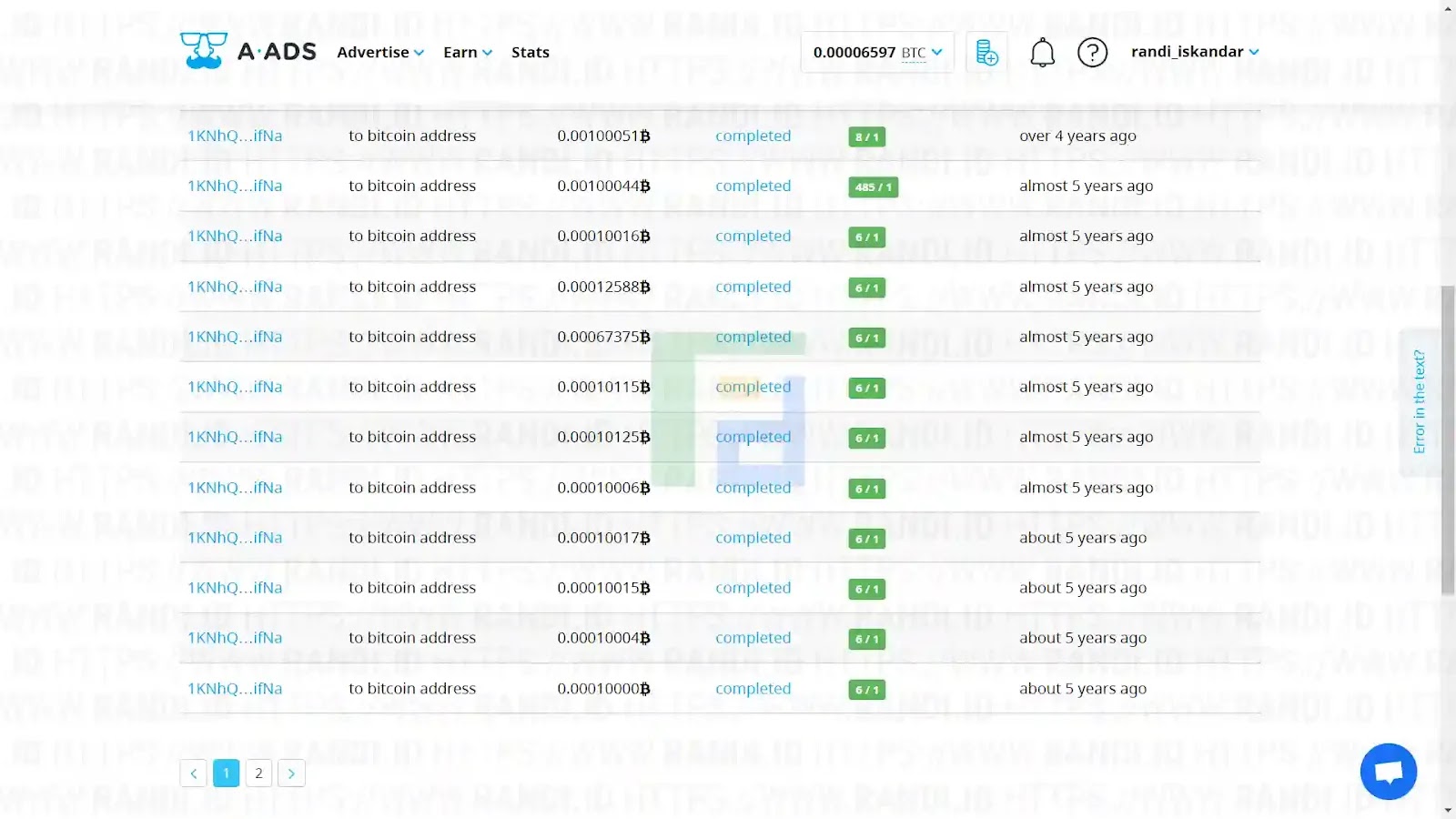Go to the previous page arrow
The height and width of the screenshot is (819, 1456).
point(193,773)
